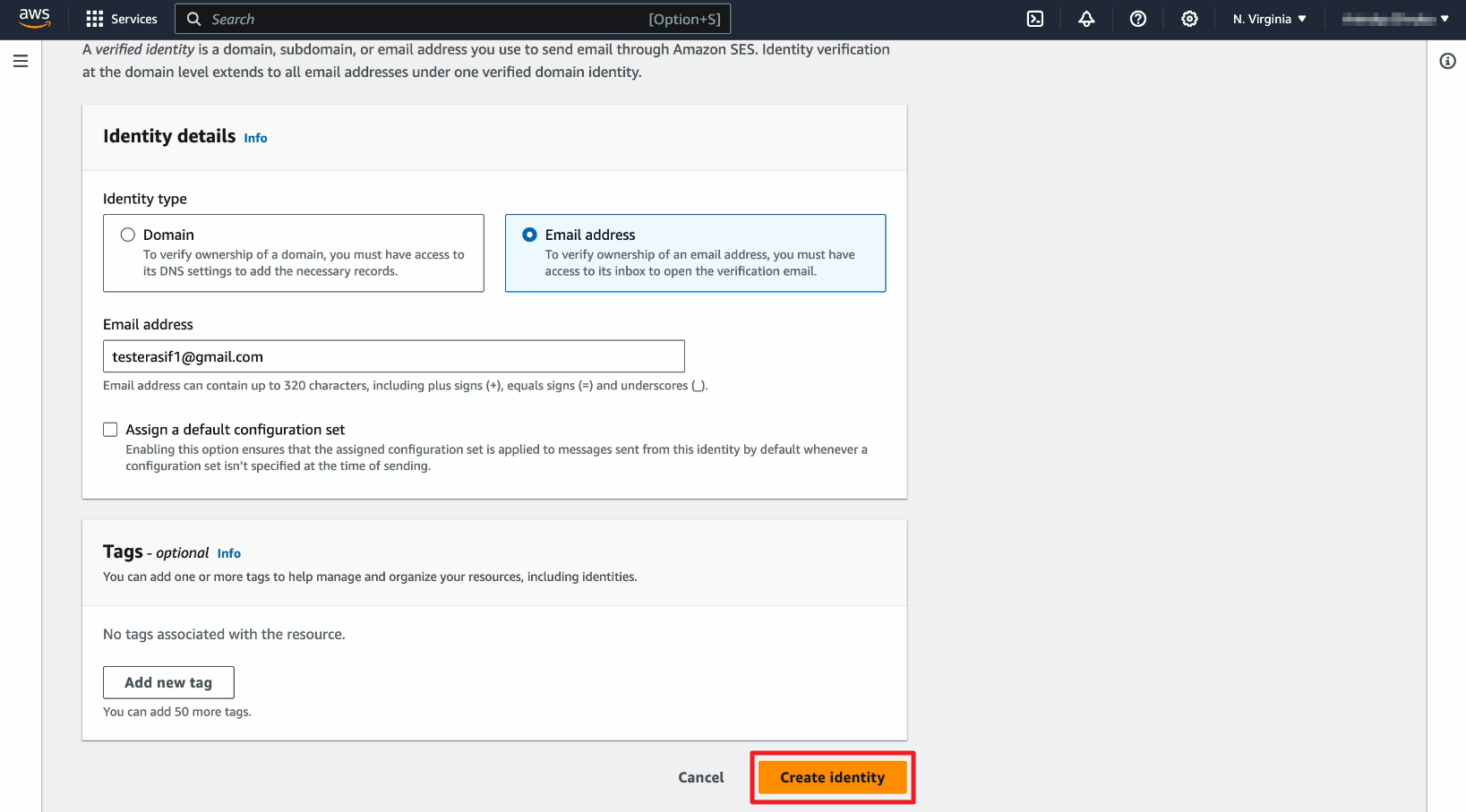Click the Info link beside Identity details
1466x812 pixels.
click(255, 138)
